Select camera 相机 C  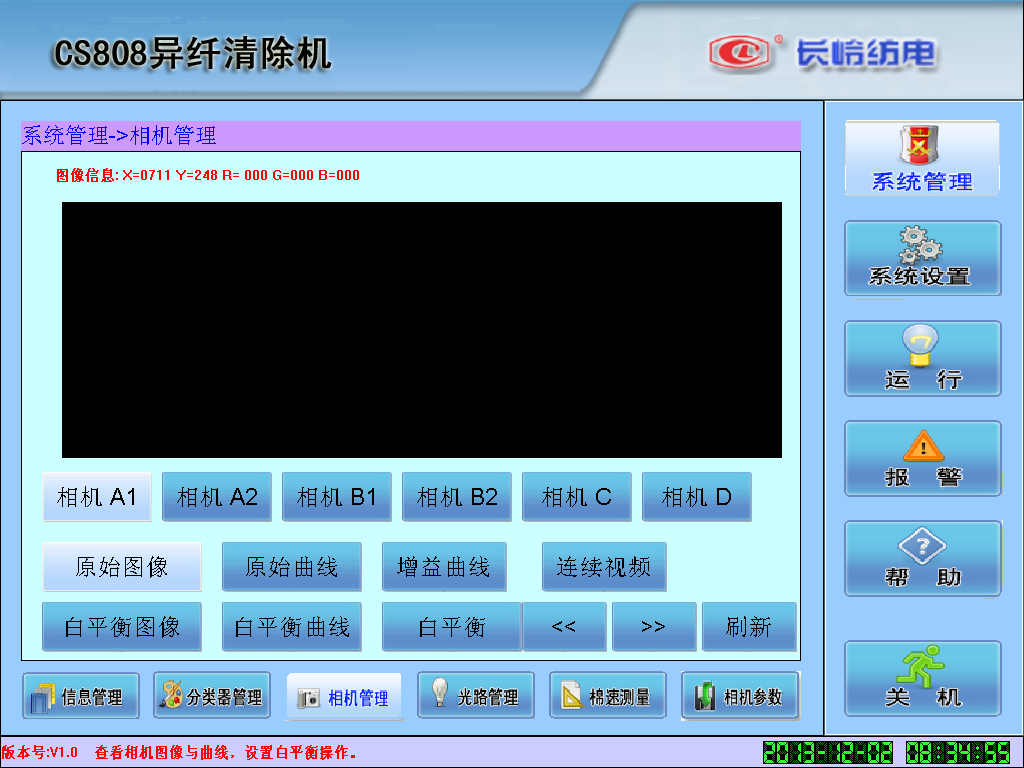coord(576,496)
